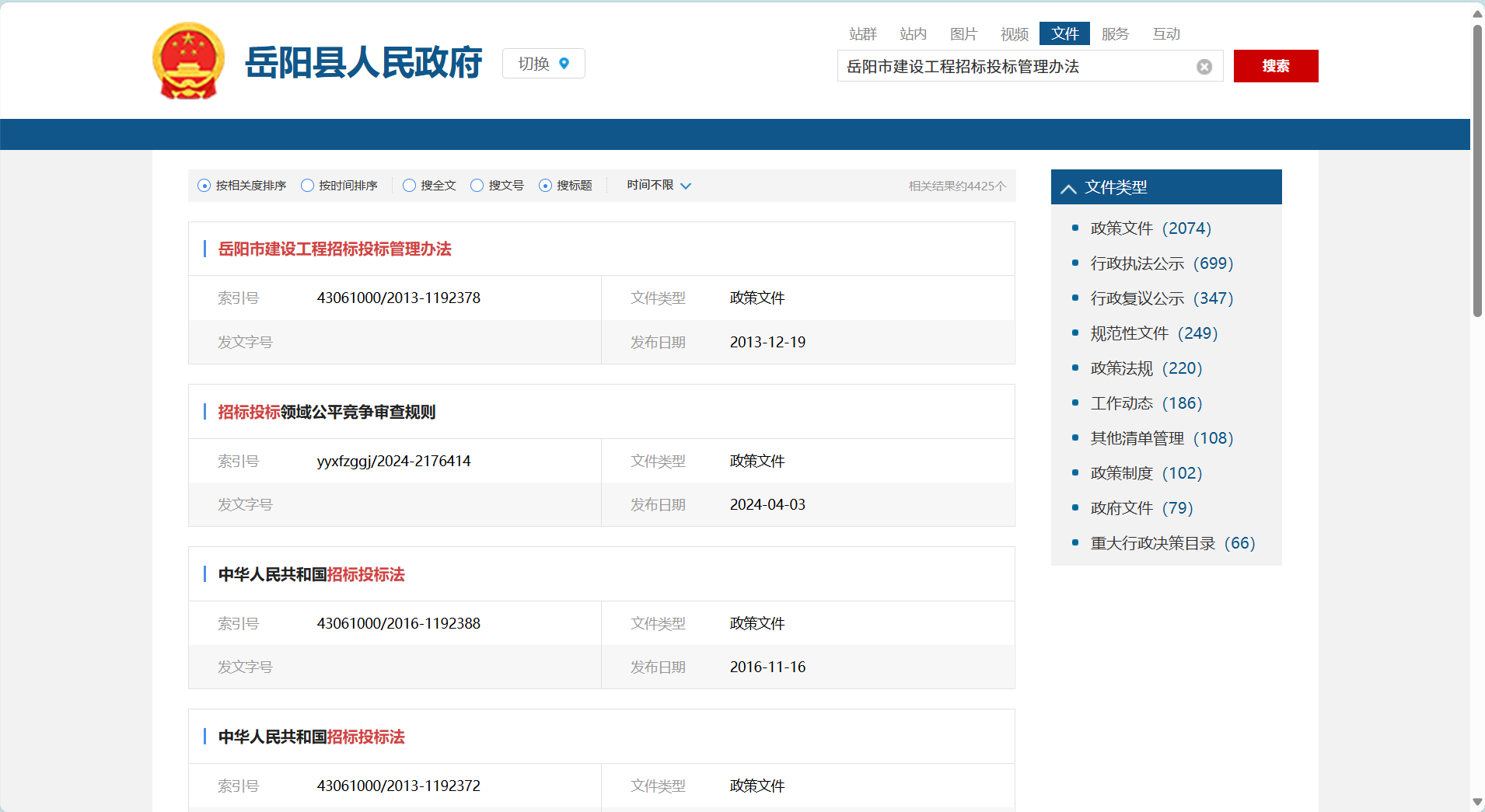Image resolution: width=1485 pixels, height=812 pixels.
Task: Switch to the 图片 tab
Action: click(x=963, y=34)
